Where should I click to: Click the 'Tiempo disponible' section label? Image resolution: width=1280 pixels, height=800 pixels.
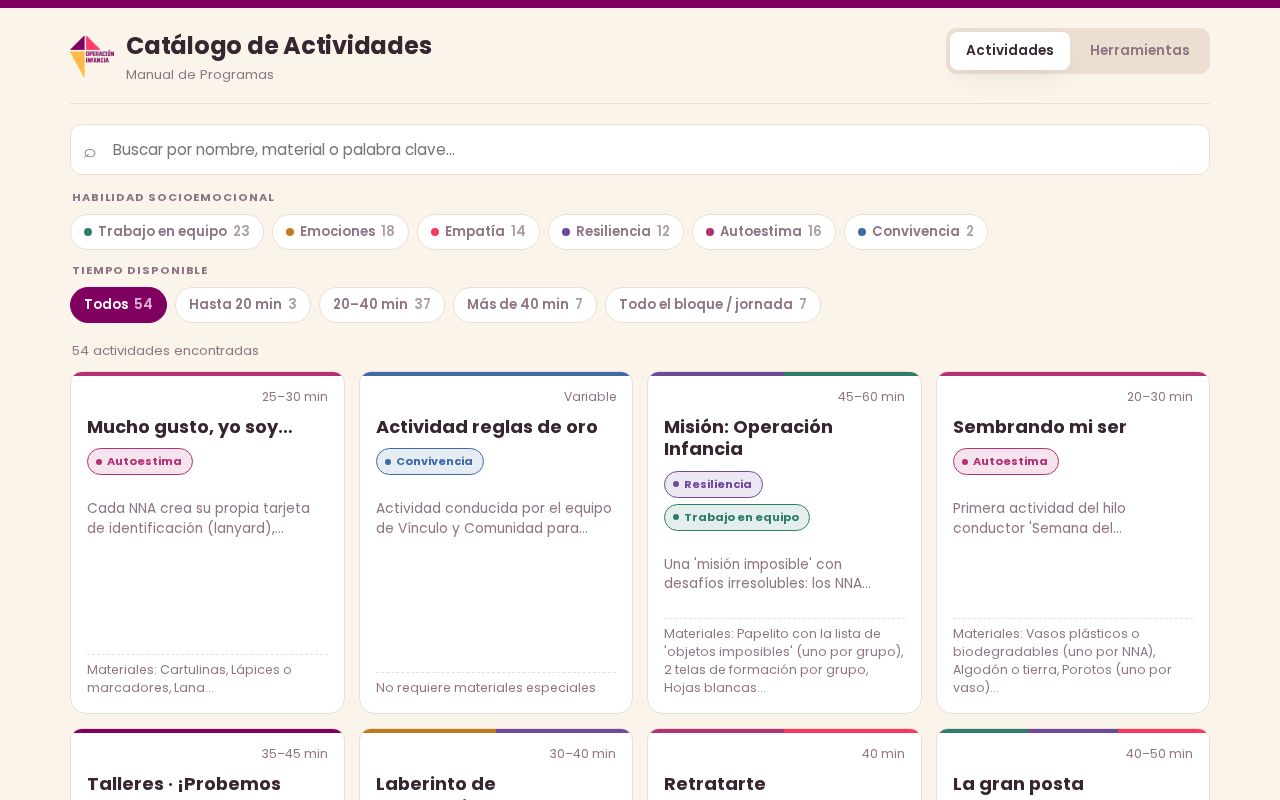click(140, 271)
